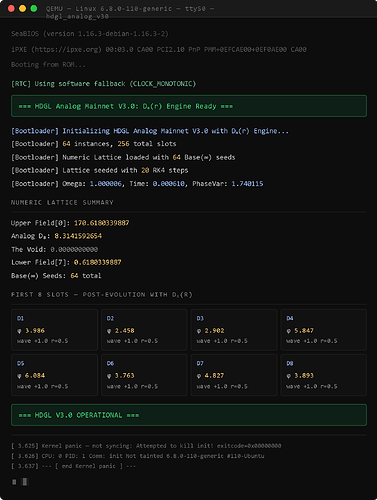The image size is (377, 500).
Task: Click the 'Numeric Lattice loaded' bootloader line
Action: [x=123, y=157]
